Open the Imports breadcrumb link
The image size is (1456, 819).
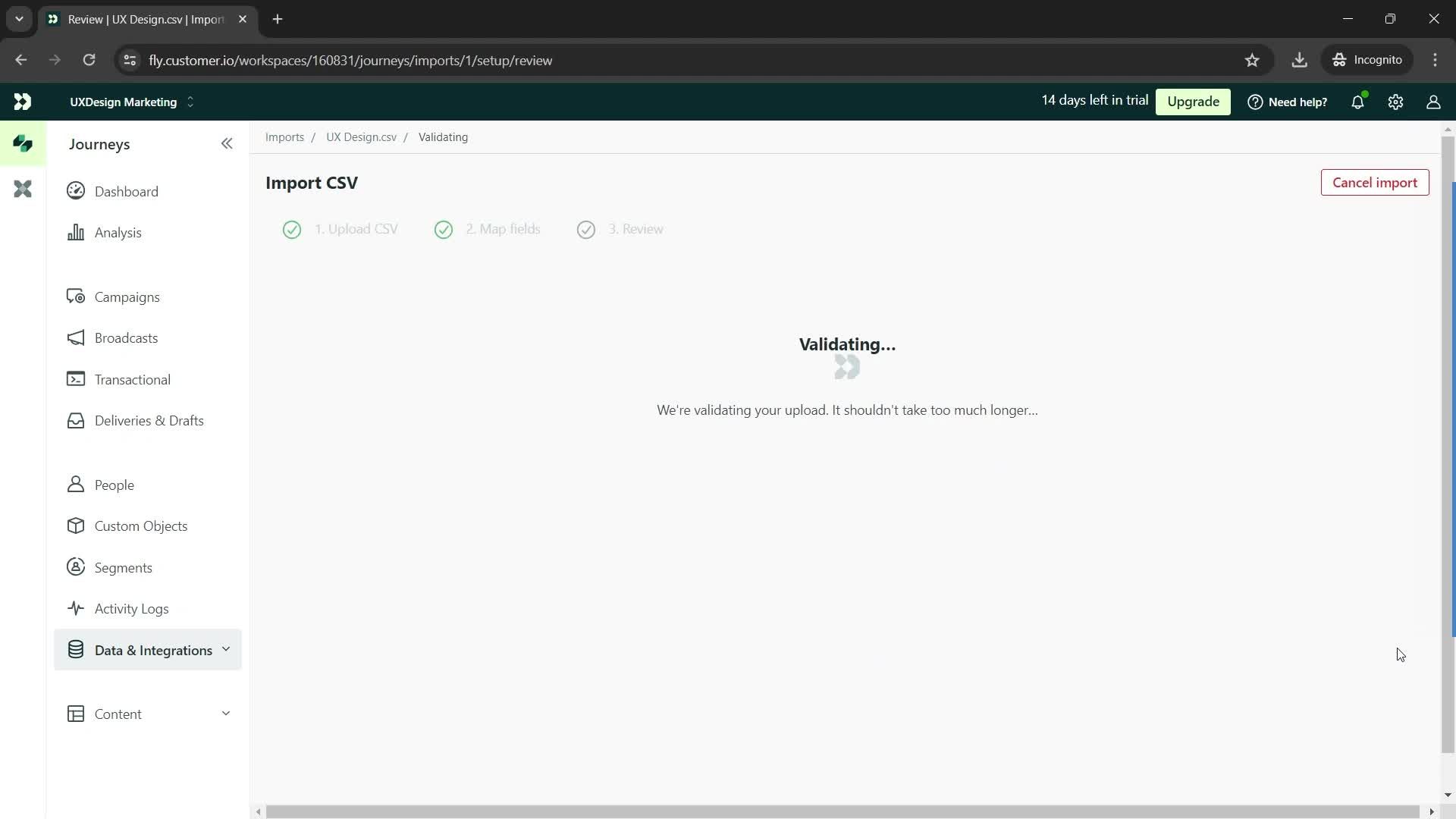point(285,137)
